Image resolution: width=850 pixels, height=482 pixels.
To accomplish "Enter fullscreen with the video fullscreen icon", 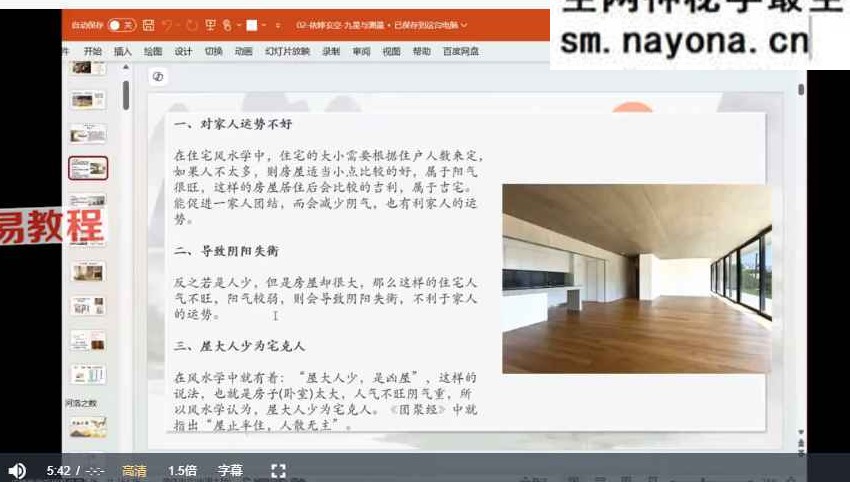I will coord(278,471).
